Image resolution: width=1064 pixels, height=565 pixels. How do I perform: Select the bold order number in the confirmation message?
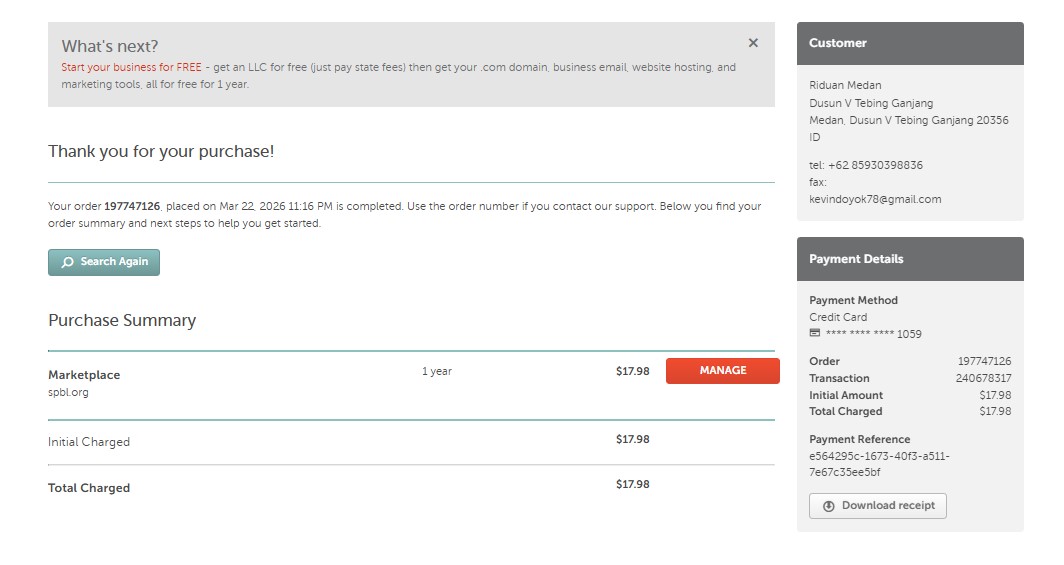[x=132, y=206]
